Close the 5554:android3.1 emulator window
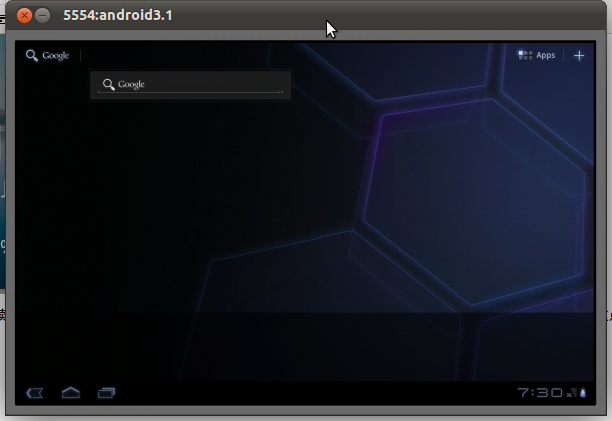Image resolution: width=612 pixels, height=421 pixels. 24,16
